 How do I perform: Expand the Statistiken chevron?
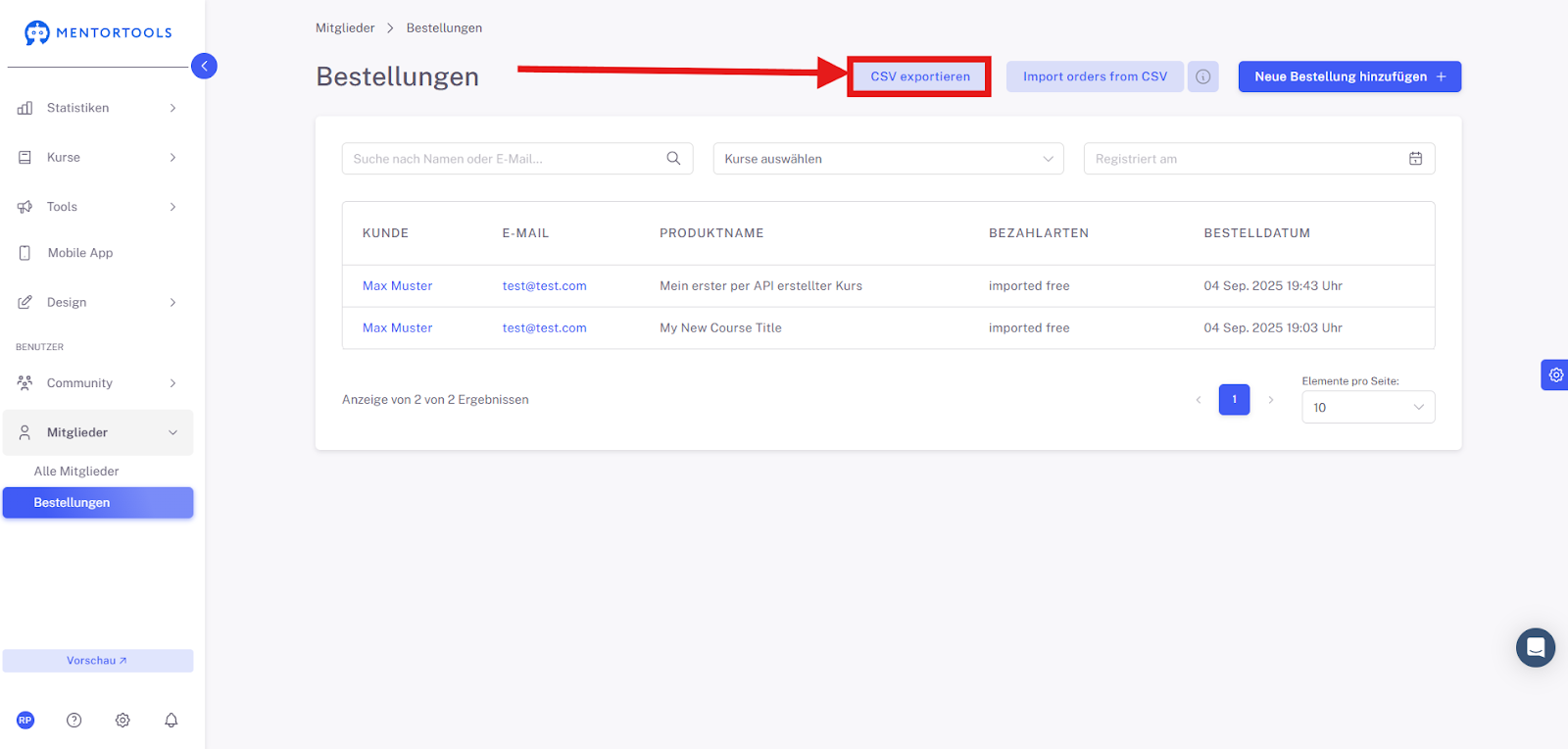(x=172, y=108)
